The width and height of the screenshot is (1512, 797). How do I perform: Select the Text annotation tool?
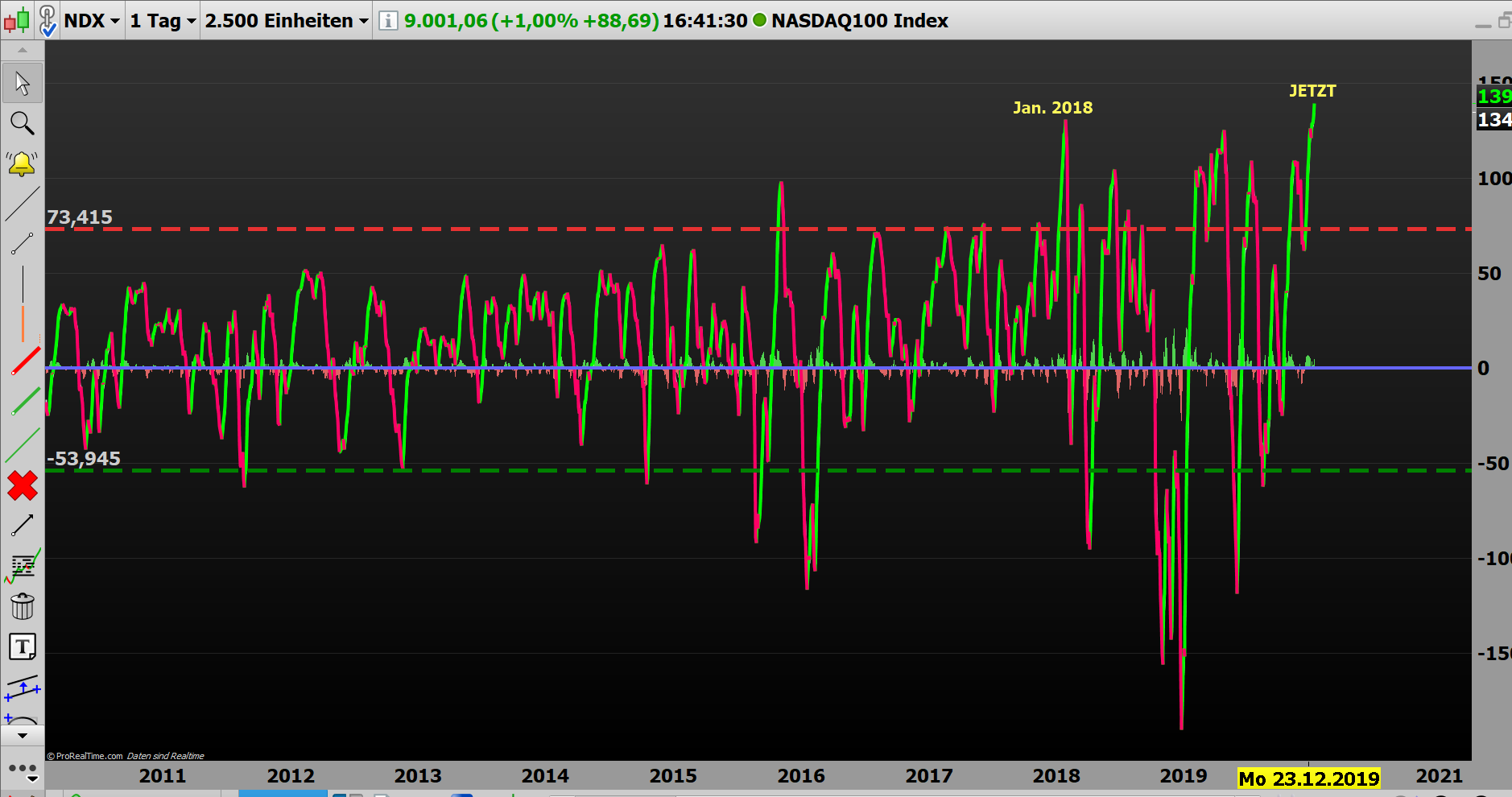coord(22,646)
